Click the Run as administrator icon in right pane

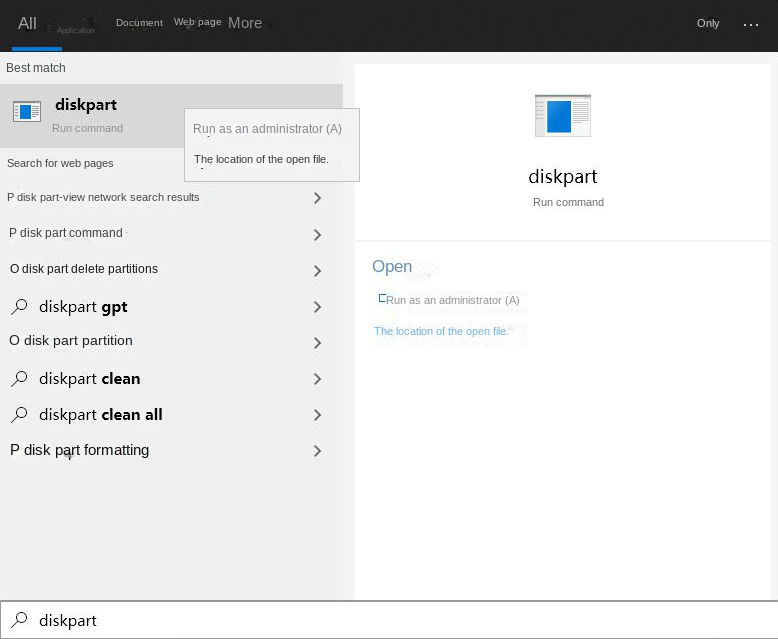pyautogui.click(x=381, y=299)
